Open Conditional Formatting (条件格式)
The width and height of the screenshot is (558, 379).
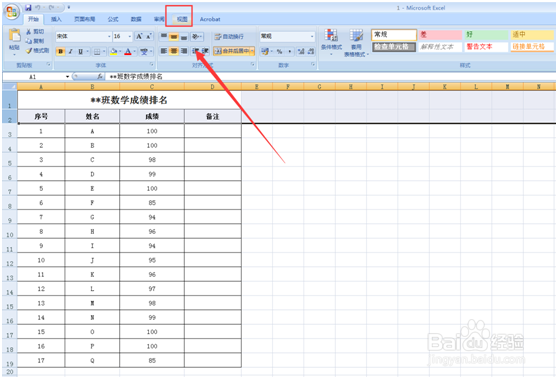coord(331,42)
